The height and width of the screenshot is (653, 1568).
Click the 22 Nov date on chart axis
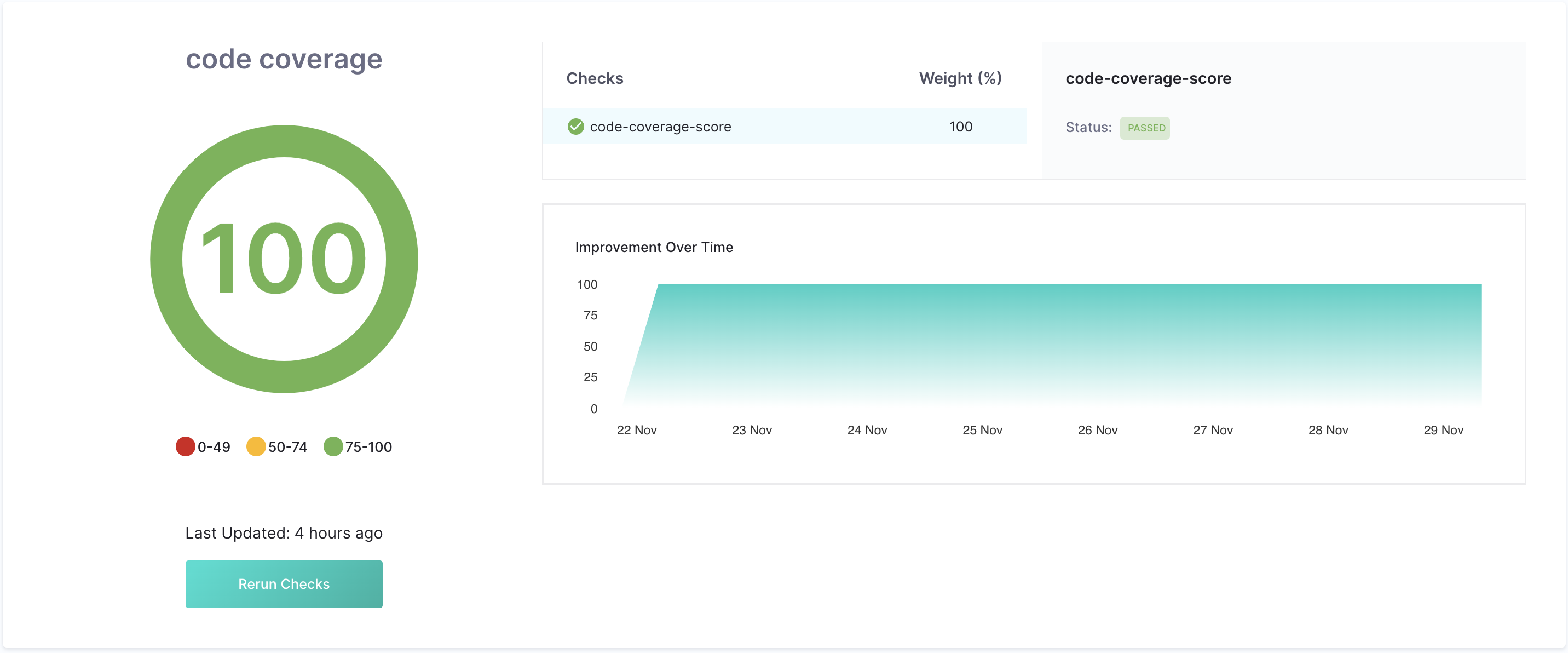pos(636,430)
